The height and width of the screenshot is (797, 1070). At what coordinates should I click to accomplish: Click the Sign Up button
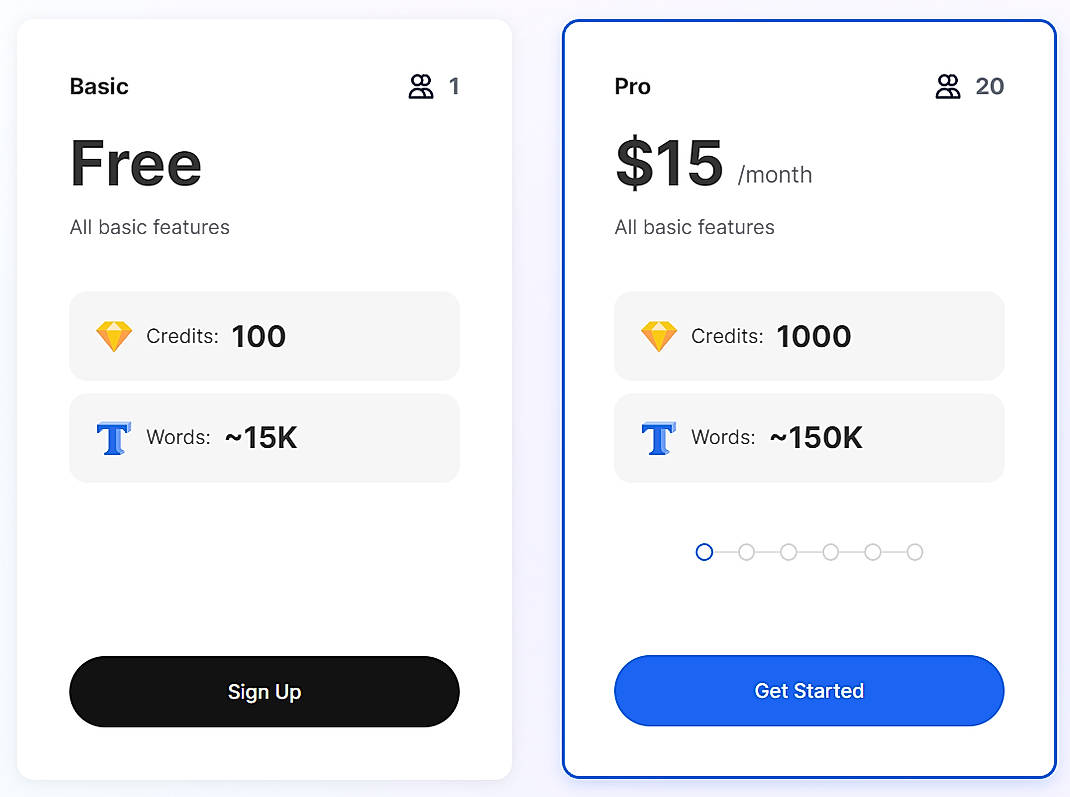(264, 691)
